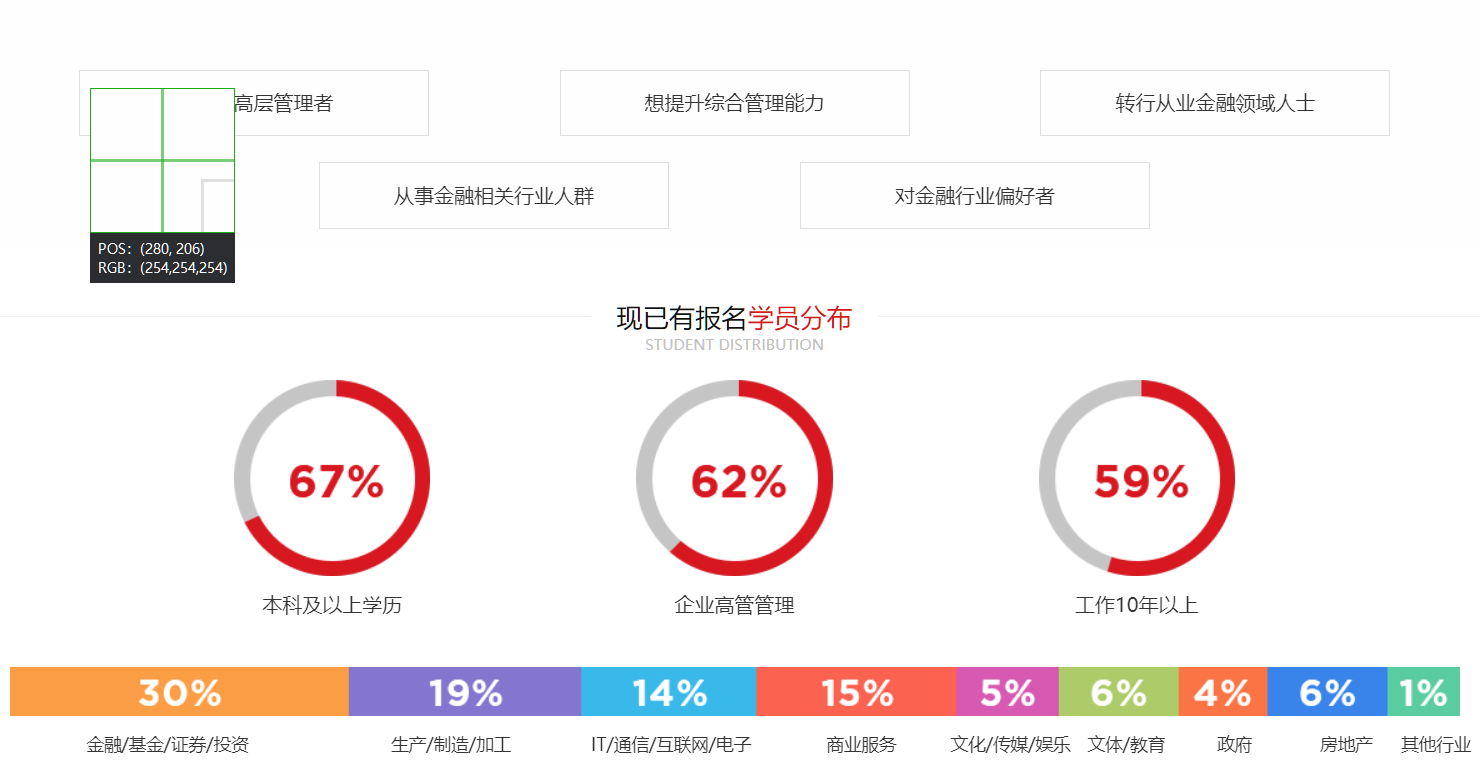Select the 62% donut chart
1480x768 pixels.
coord(735,479)
